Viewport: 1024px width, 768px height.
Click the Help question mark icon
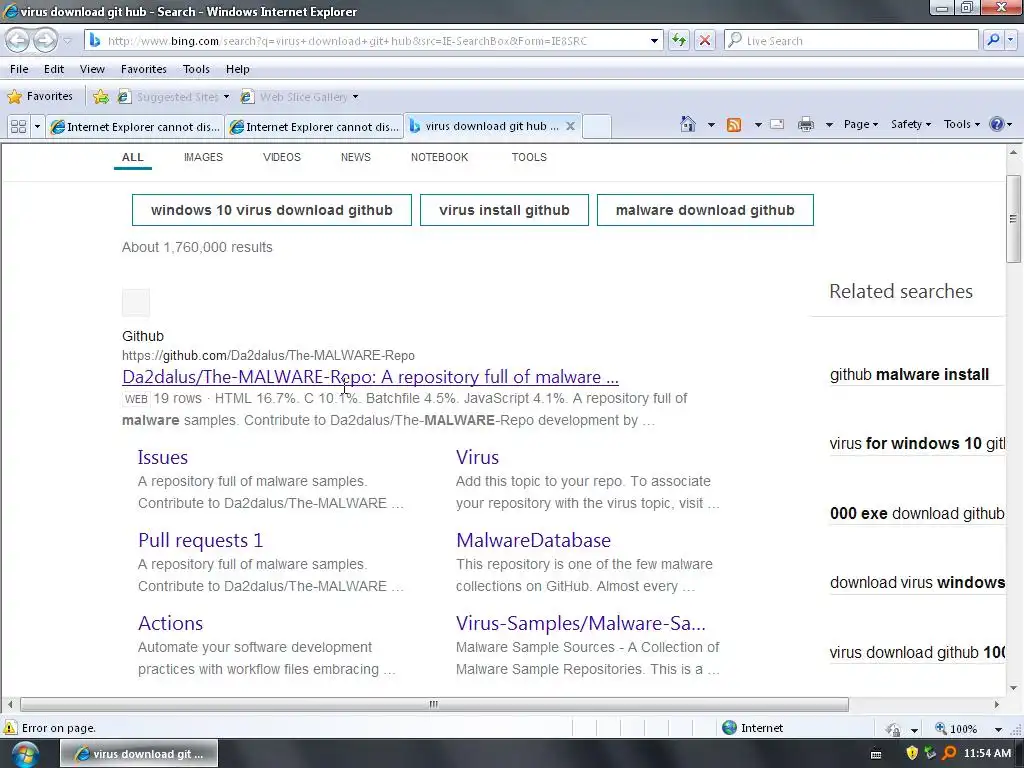point(997,124)
